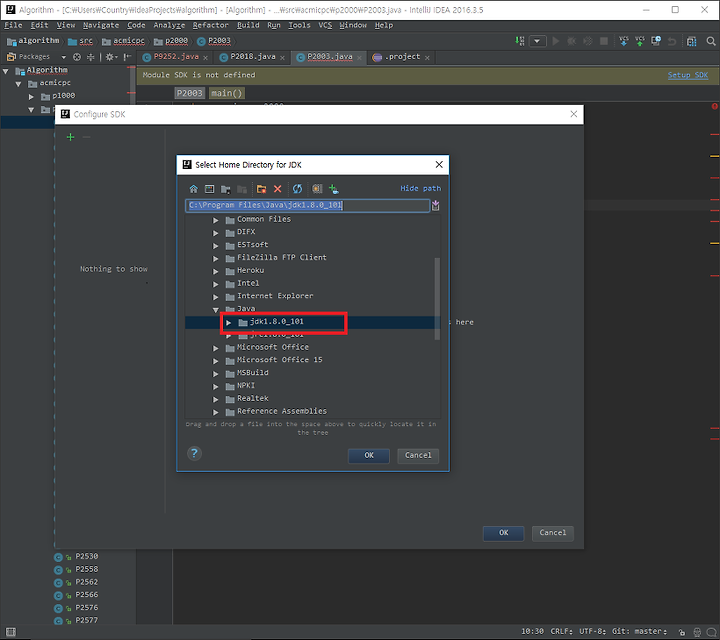Image resolution: width=720 pixels, height=640 pixels.
Task: Open run configuration dropdown in toolbar
Action: coord(537,41)
